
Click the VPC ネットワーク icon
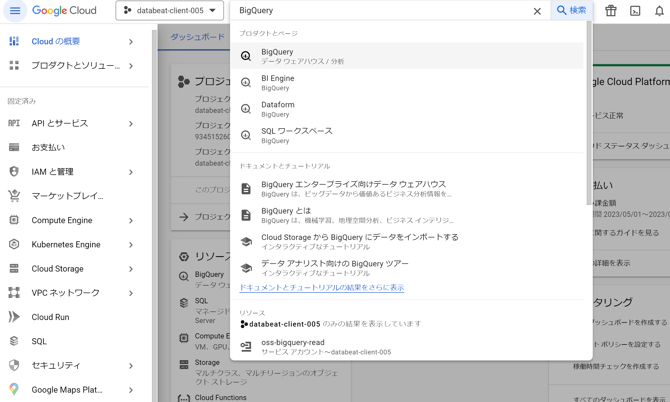point(14,293)
